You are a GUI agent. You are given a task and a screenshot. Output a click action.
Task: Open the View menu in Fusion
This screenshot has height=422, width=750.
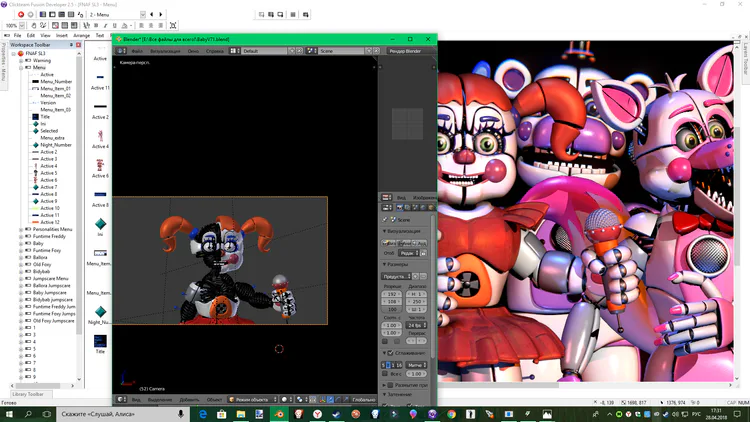[45, 35]
